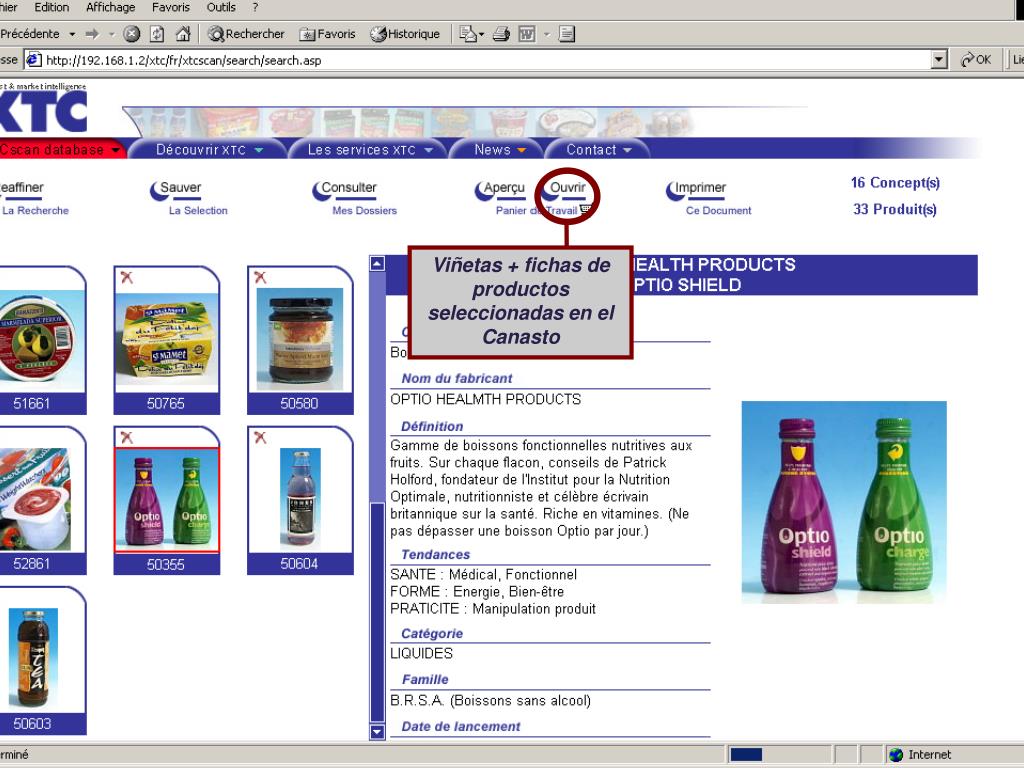
Task: Remove product 50604 with its X icon
Action: [260, 438]
